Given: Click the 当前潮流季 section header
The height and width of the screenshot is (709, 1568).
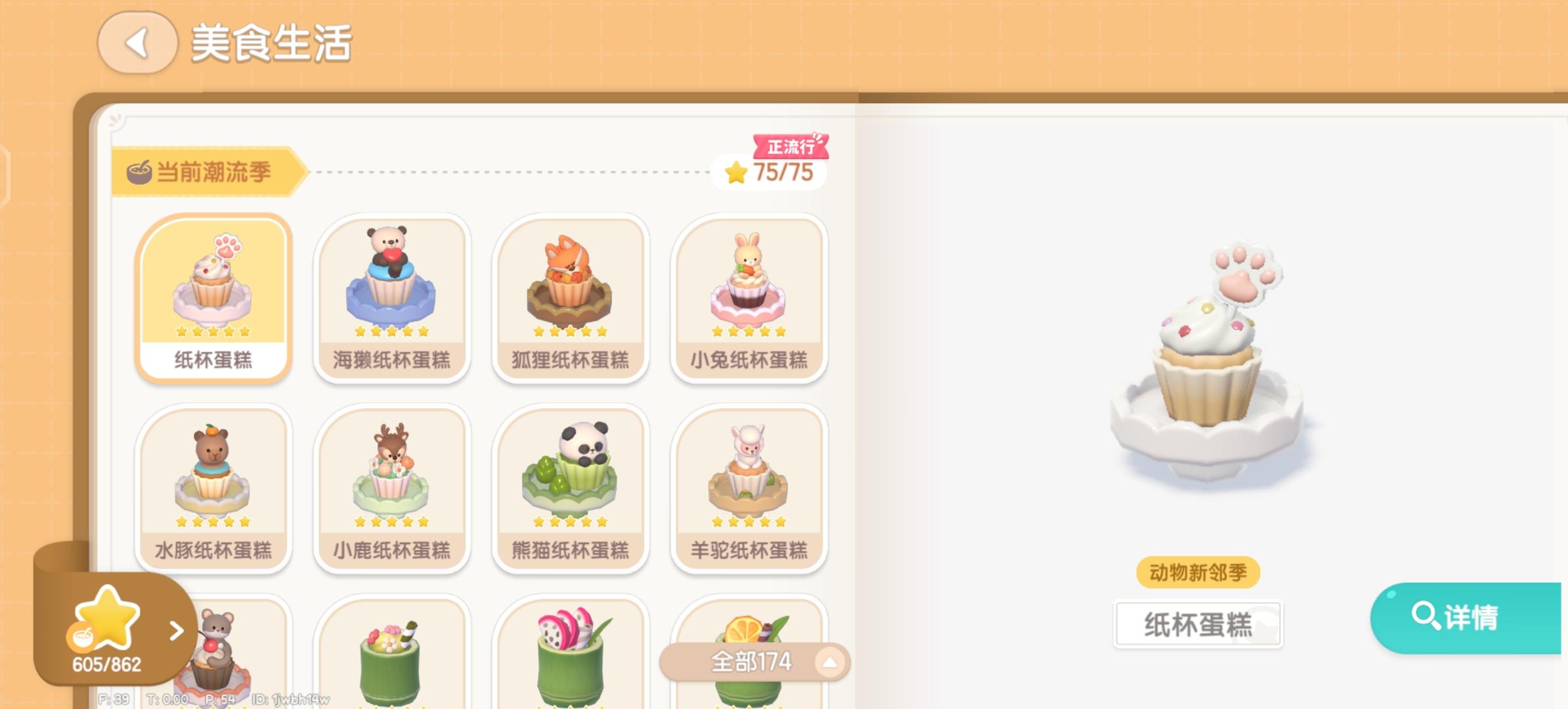Looking at the screenshot, I should (209, 172).
